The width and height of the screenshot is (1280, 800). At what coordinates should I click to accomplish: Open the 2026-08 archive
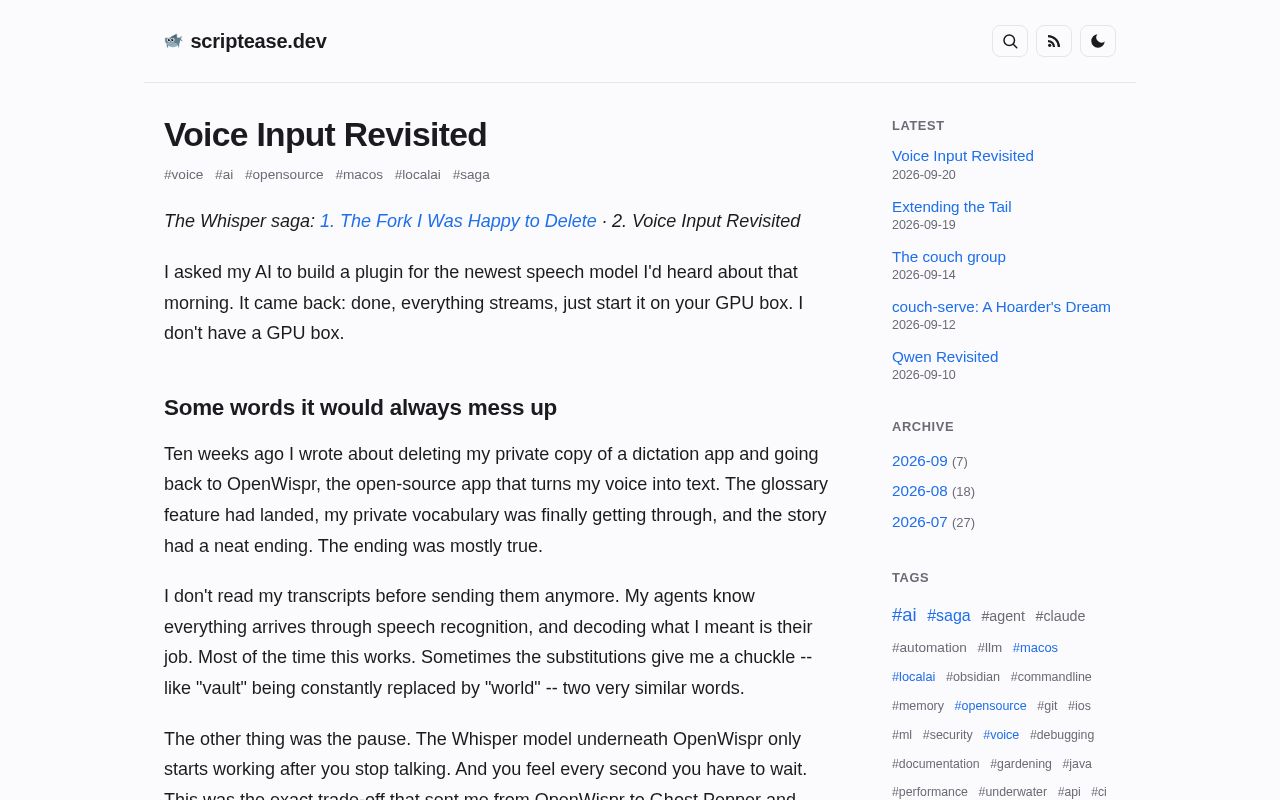(x=920, y=491)
